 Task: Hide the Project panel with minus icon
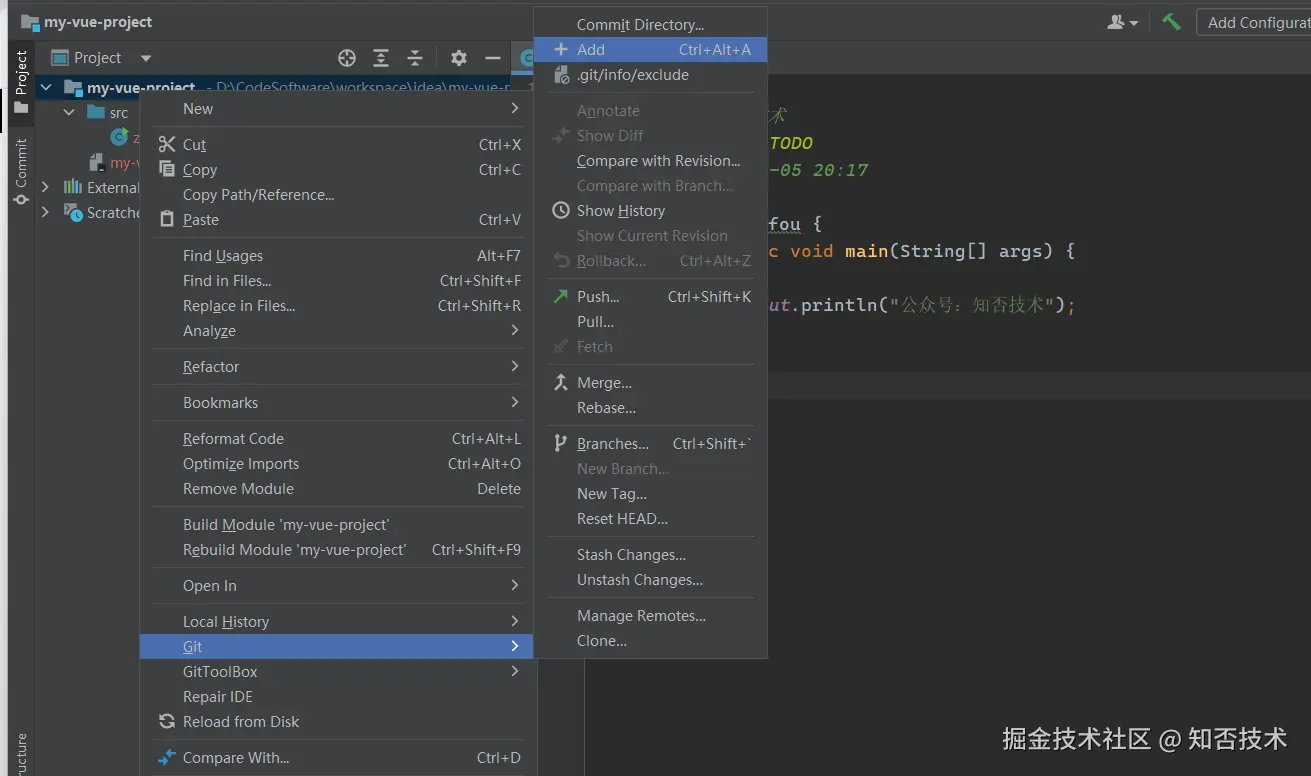pos(492,58)
